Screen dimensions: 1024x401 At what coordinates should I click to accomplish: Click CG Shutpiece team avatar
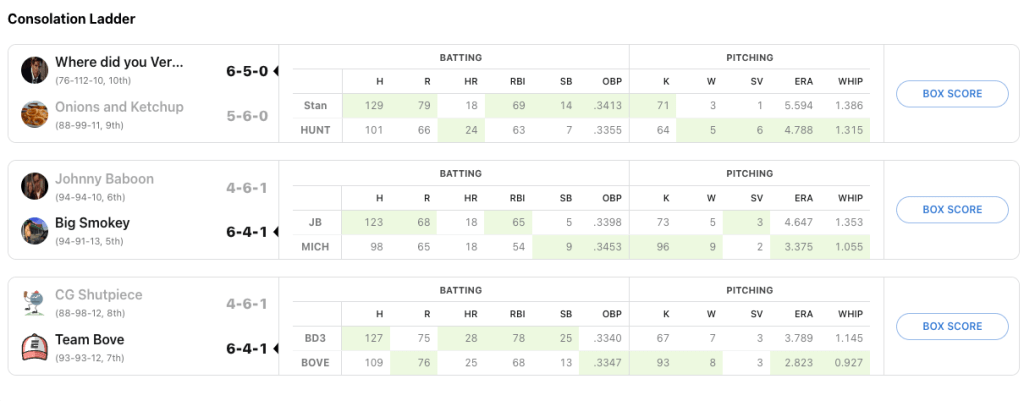35,303
